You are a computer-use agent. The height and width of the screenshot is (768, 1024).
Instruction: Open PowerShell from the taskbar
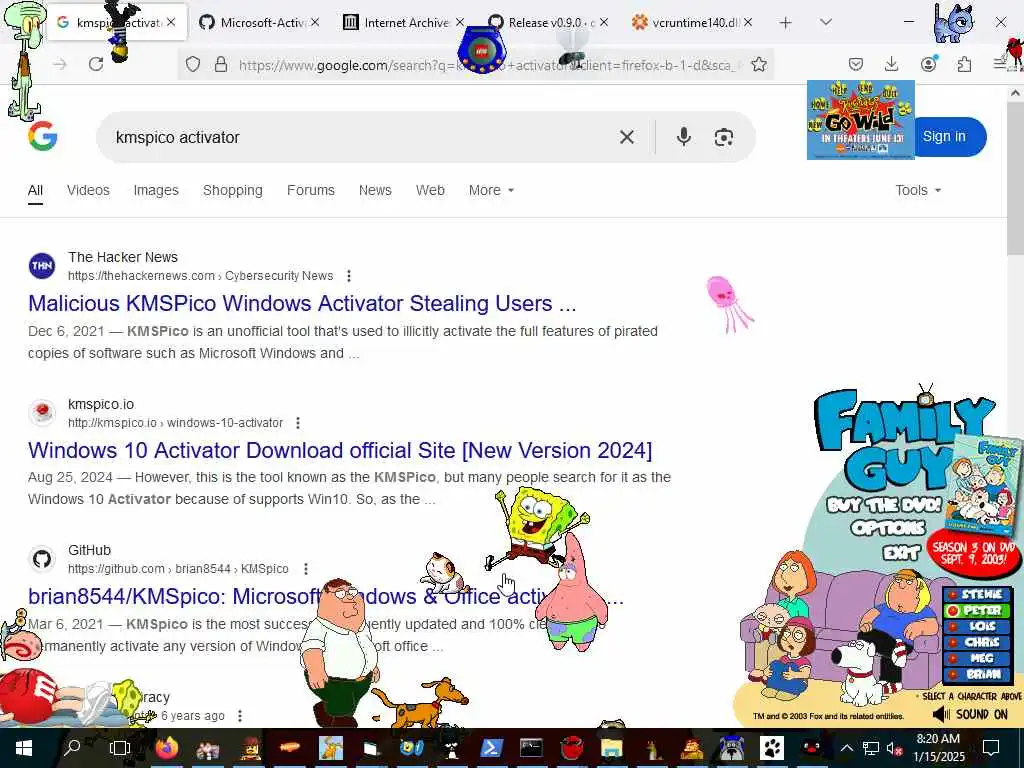click(x=490, y=748)
